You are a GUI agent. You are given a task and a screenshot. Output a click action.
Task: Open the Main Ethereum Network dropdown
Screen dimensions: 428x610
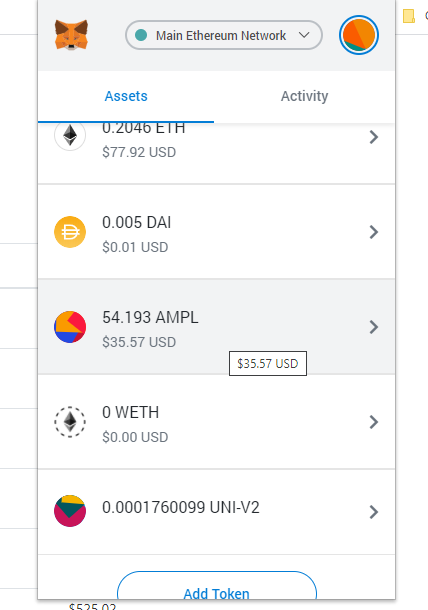coord(224,35)
